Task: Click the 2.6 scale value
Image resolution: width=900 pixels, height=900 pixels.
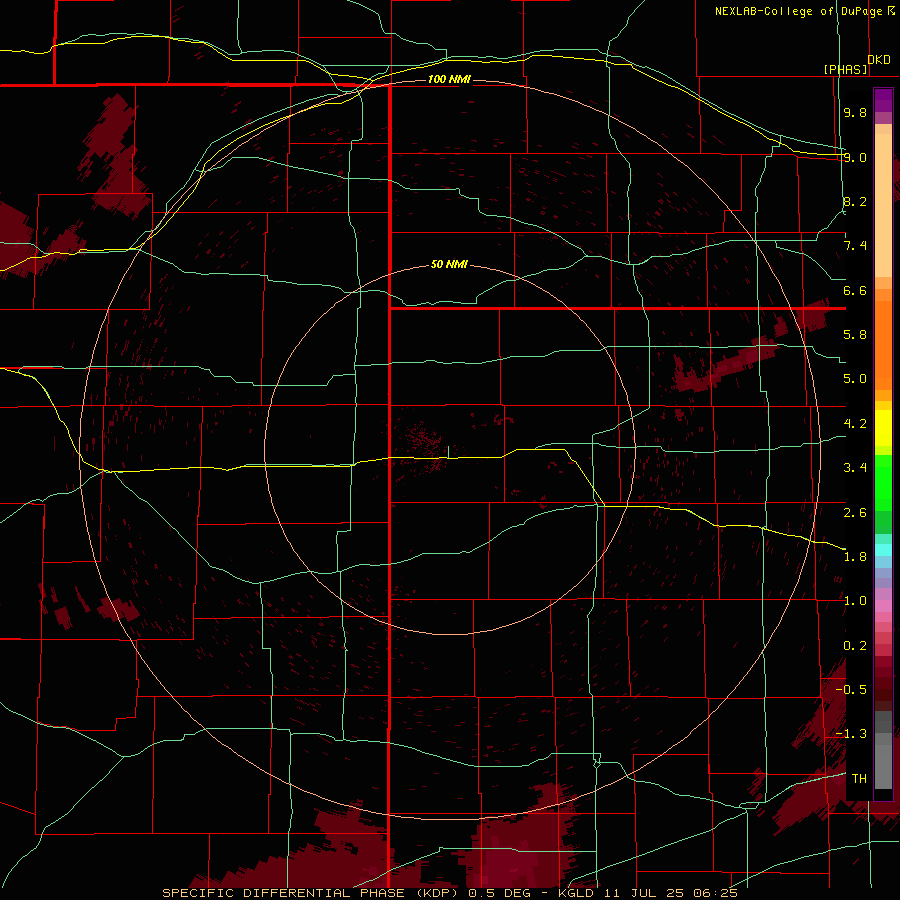Action: pos(855,513)
